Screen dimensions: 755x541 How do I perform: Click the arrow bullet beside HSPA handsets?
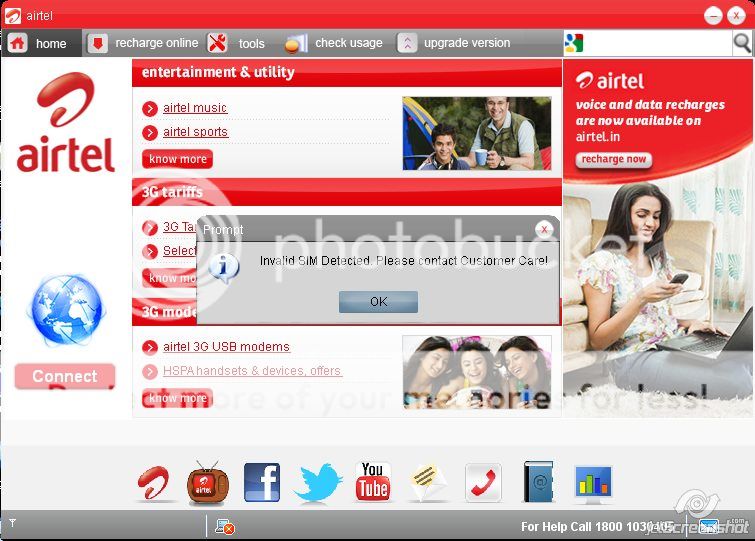(150, 371)
